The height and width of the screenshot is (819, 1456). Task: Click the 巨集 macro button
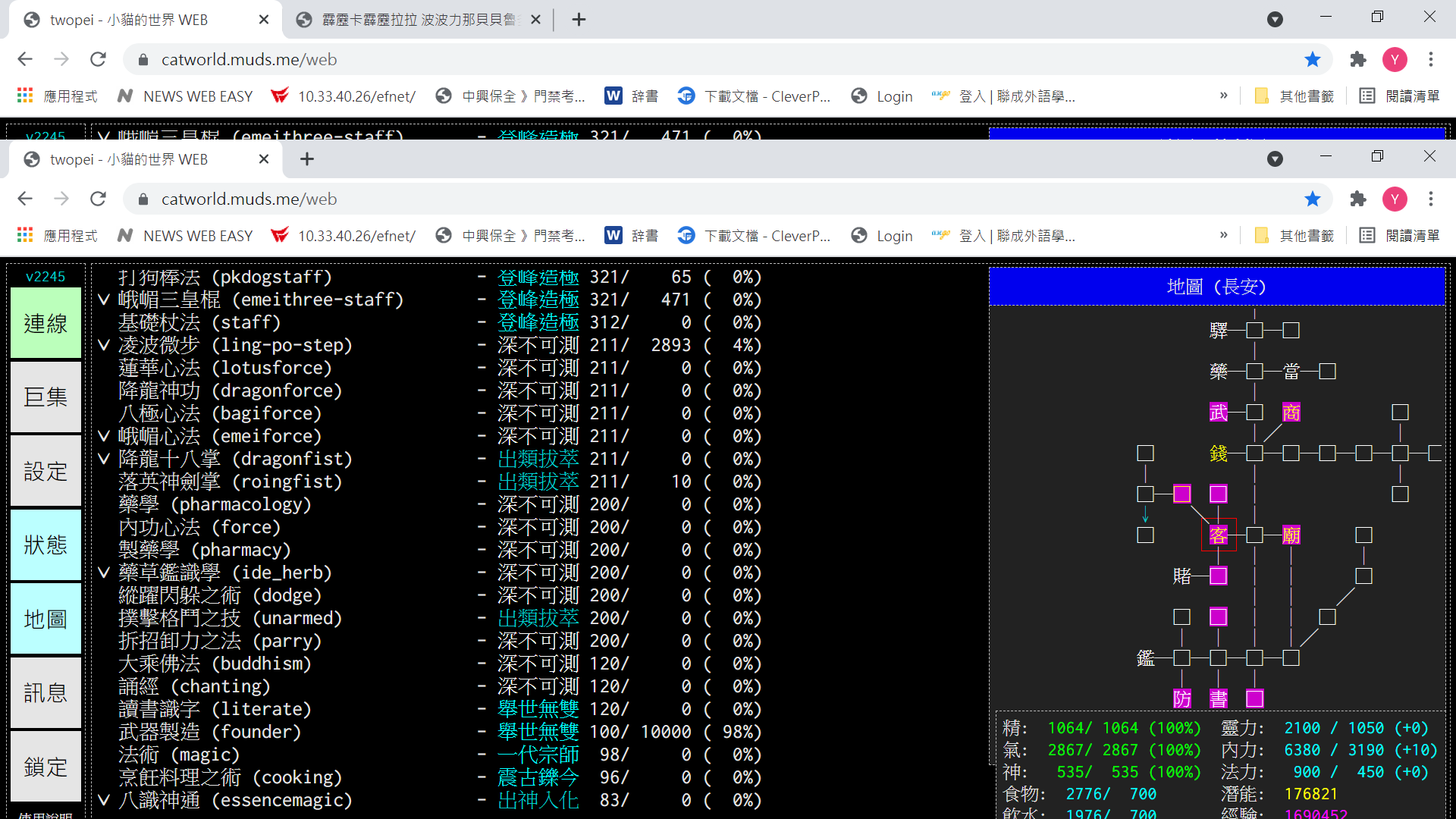45,397
